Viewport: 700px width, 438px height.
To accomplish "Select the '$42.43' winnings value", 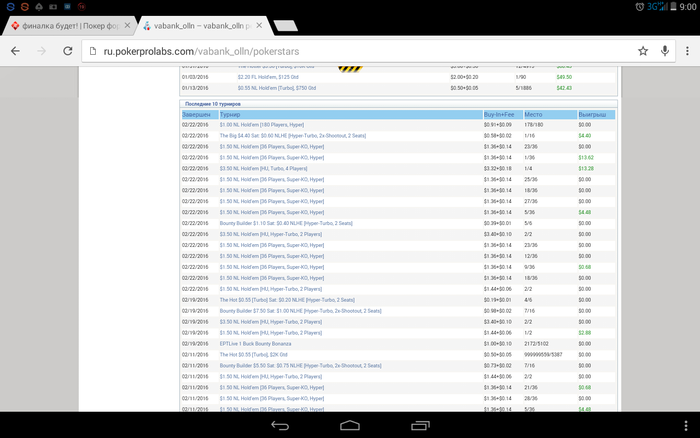I will click(564, 88).
